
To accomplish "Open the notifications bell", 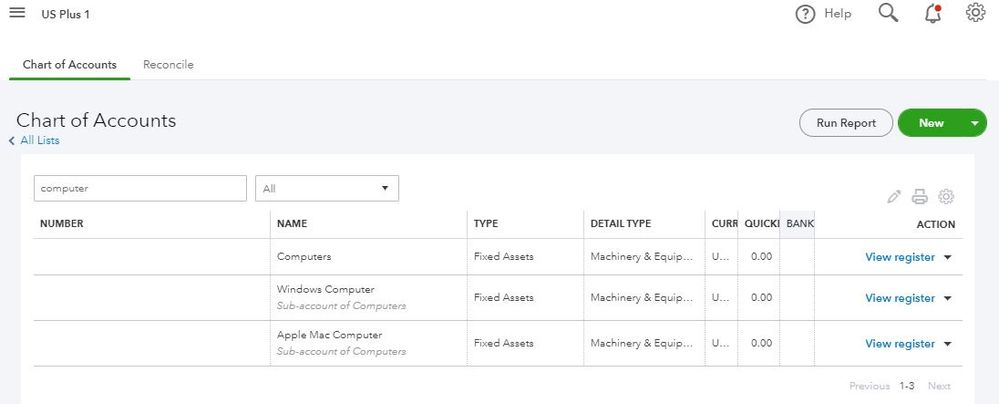I will coord(933,14).
